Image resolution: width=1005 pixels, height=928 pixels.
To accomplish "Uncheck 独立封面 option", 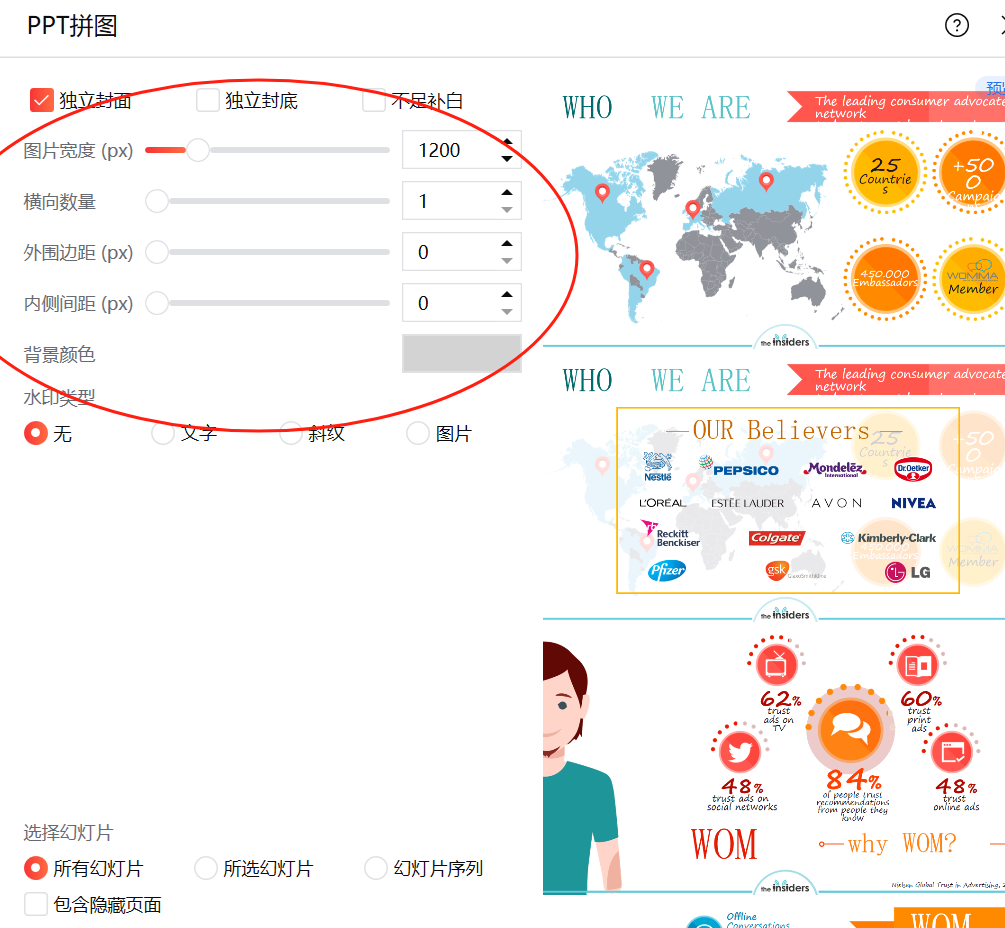I will [x=41, y=100].
